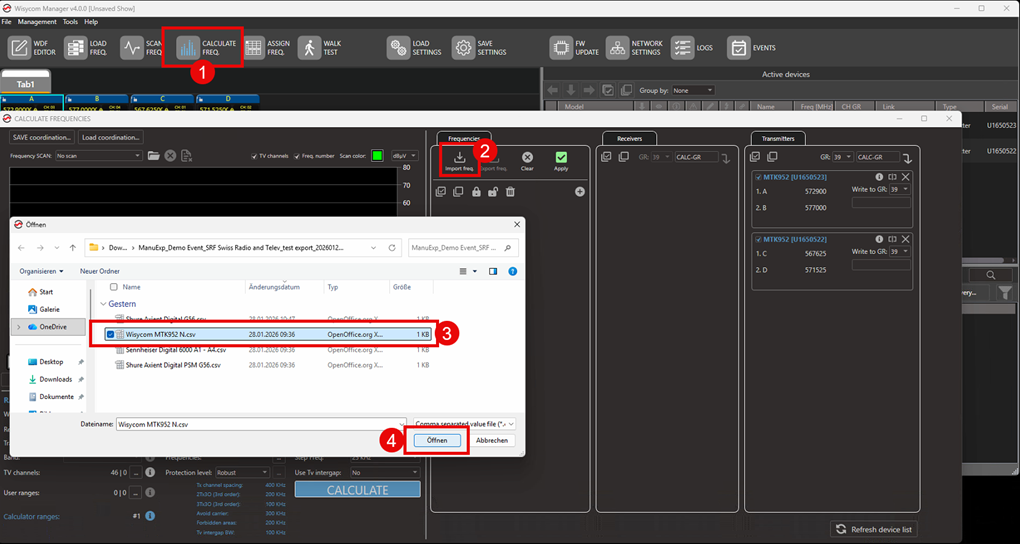The height and width of the screenshot is (544, 1020).
Task: Toggle the TV channels checkbox
Action: click(x=255, y=156)
